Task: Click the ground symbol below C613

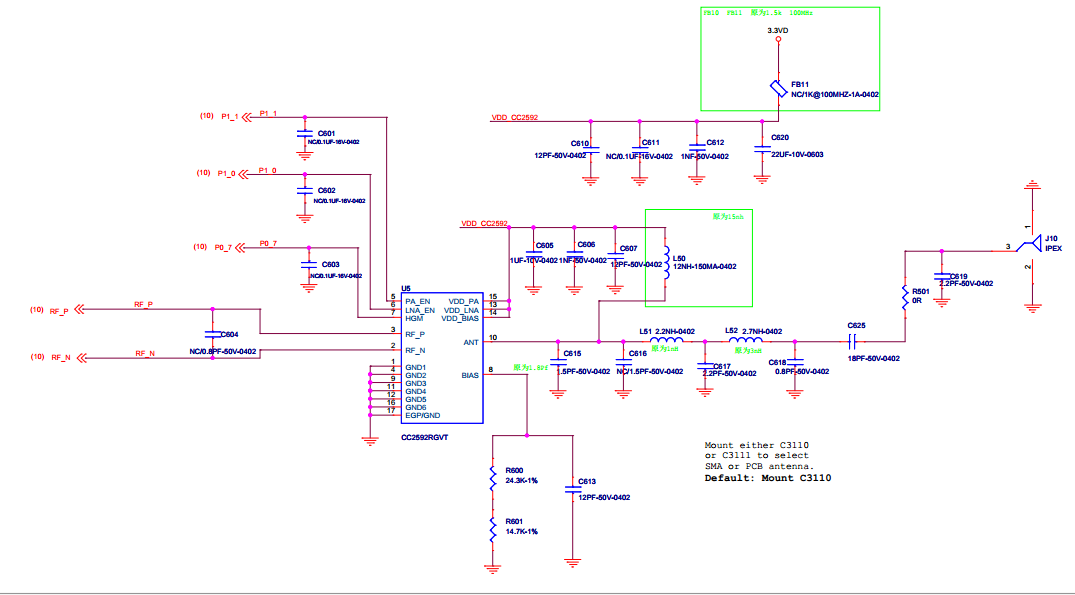Action: click(572, 563)
